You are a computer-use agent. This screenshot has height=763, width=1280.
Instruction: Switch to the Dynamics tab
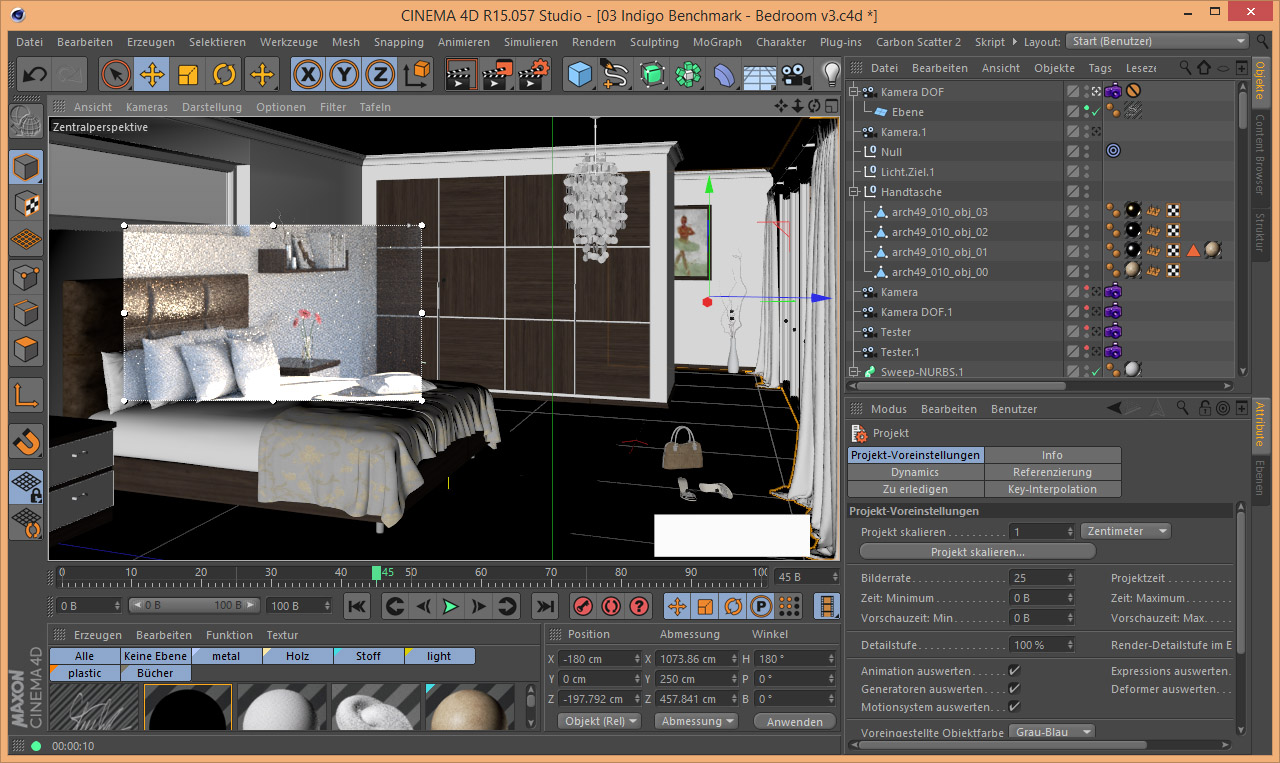[x=915, y=472]
